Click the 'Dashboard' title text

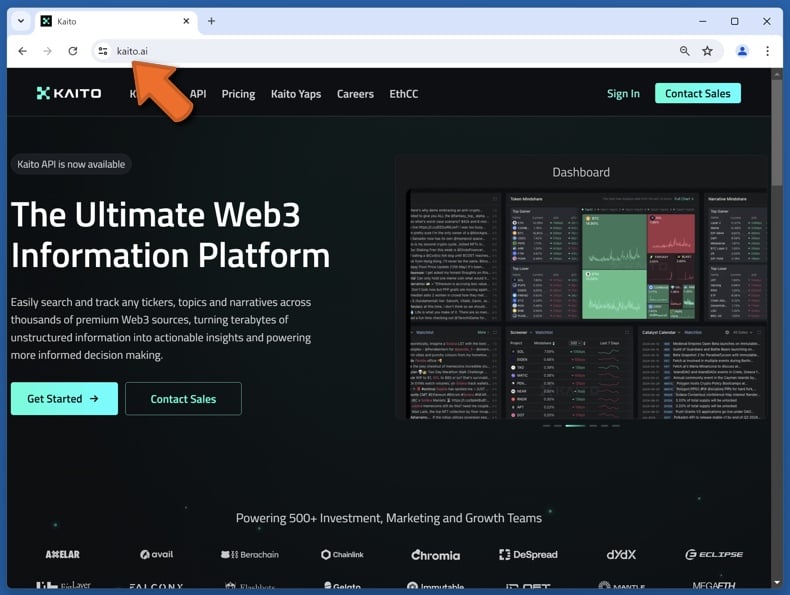[581, 172]
